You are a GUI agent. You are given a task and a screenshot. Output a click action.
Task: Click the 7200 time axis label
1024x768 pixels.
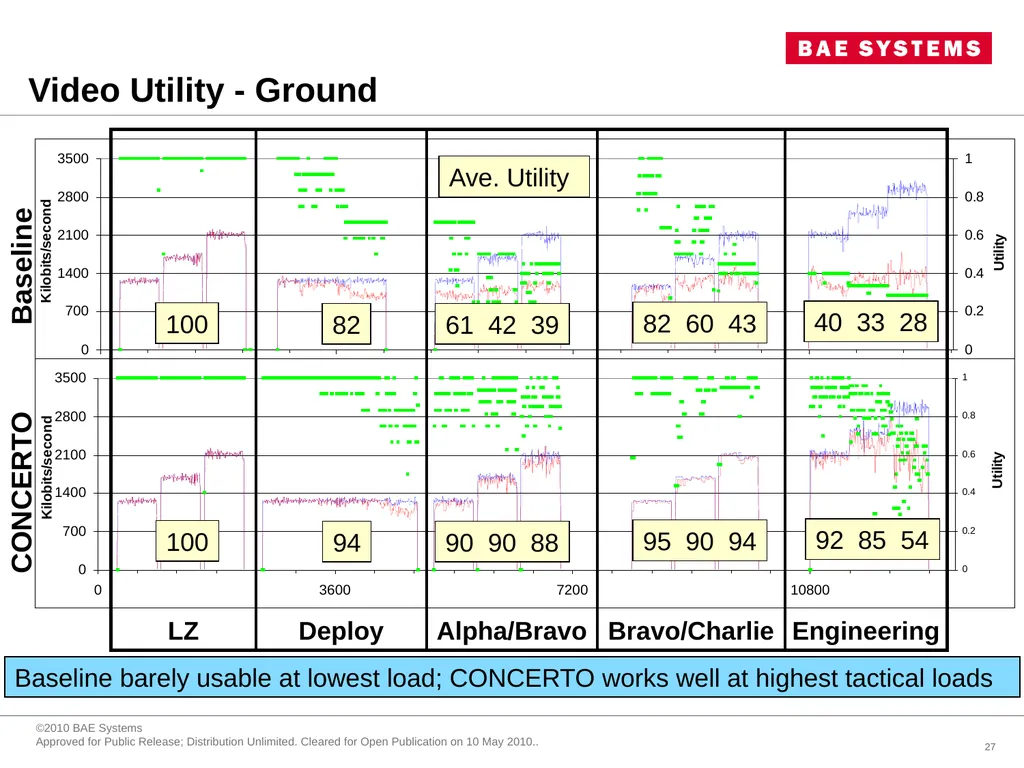tap(572, 590)
